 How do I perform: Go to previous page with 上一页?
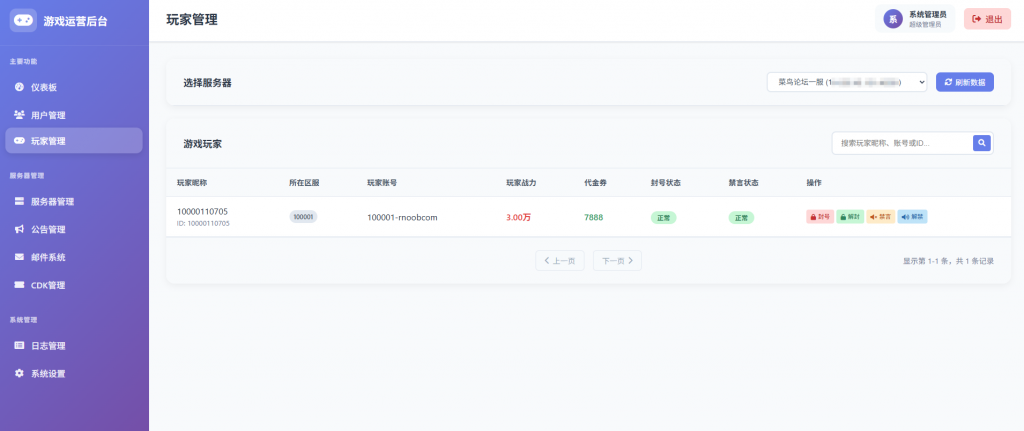pyautogui.click(x=560, y=261)
